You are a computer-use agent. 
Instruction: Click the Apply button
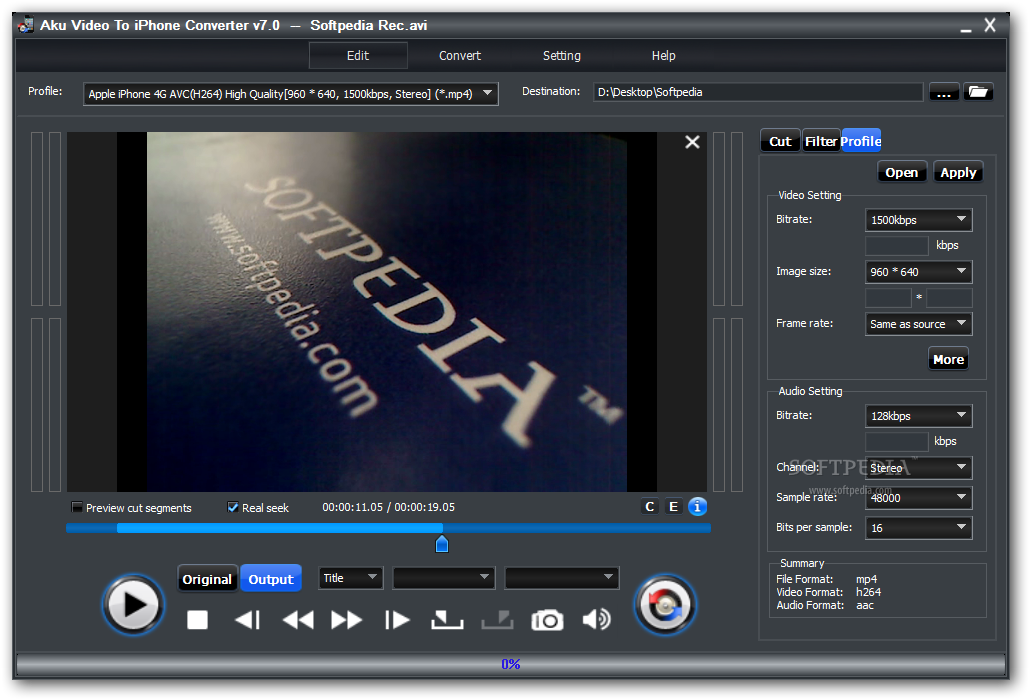pyautogui.click(x=958, y=172)
